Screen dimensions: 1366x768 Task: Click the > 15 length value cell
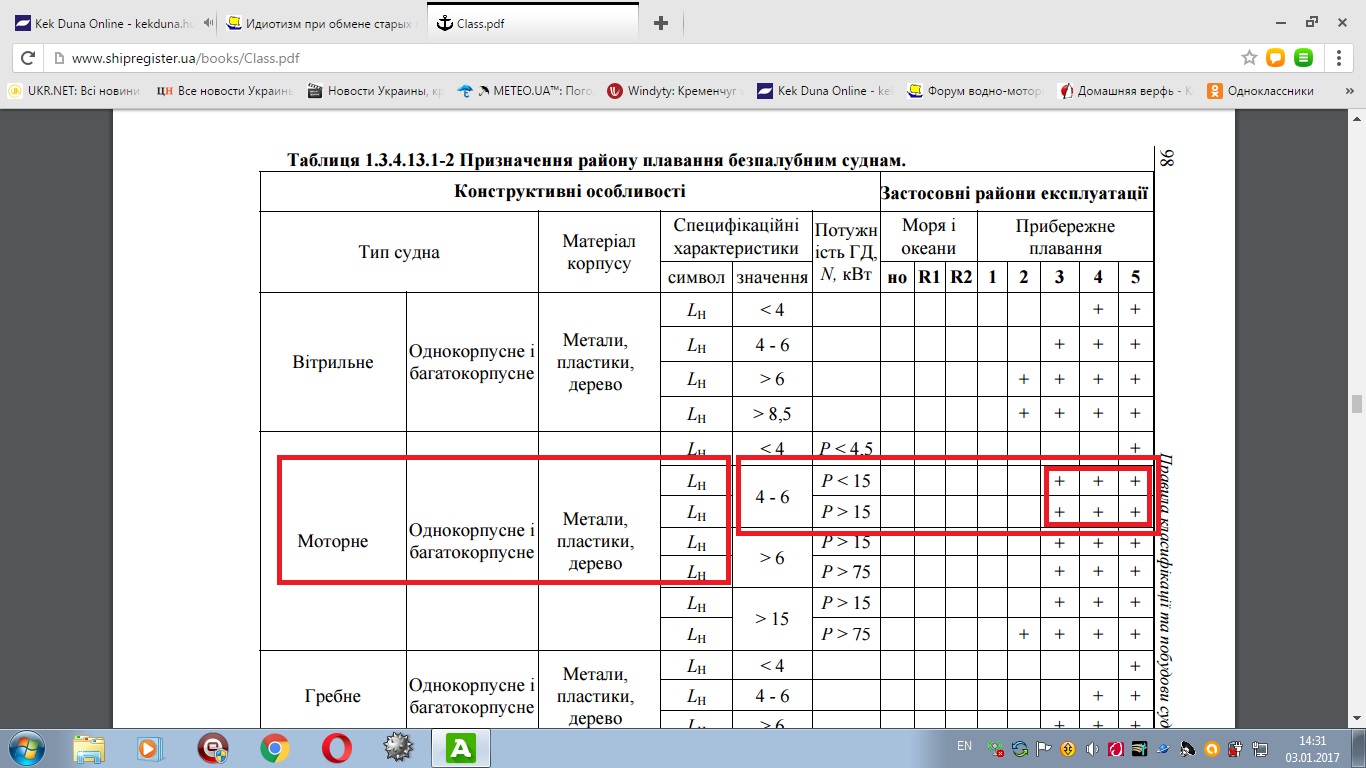[x=772, y=618]
